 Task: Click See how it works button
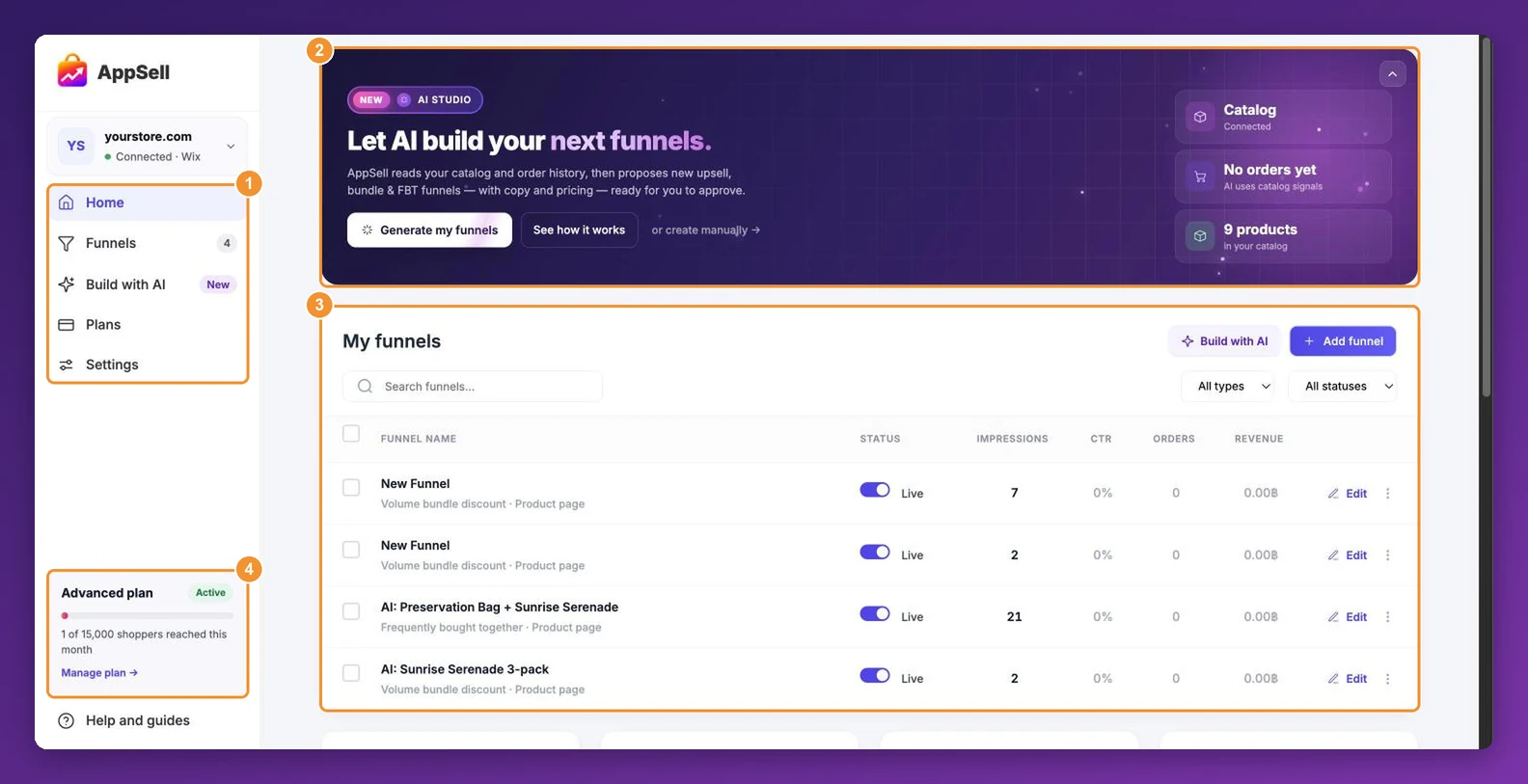[579, 230]
